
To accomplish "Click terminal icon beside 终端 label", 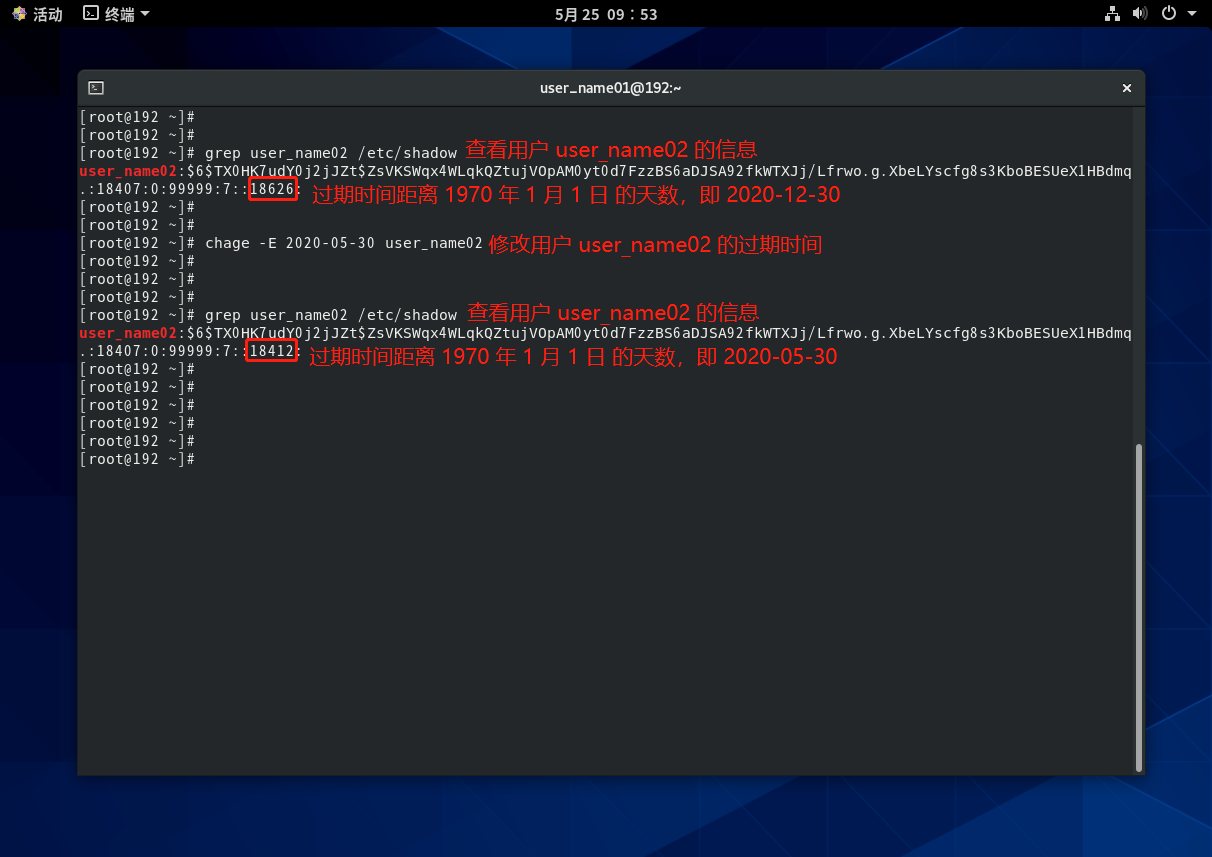I will click(x=91, y=14).
